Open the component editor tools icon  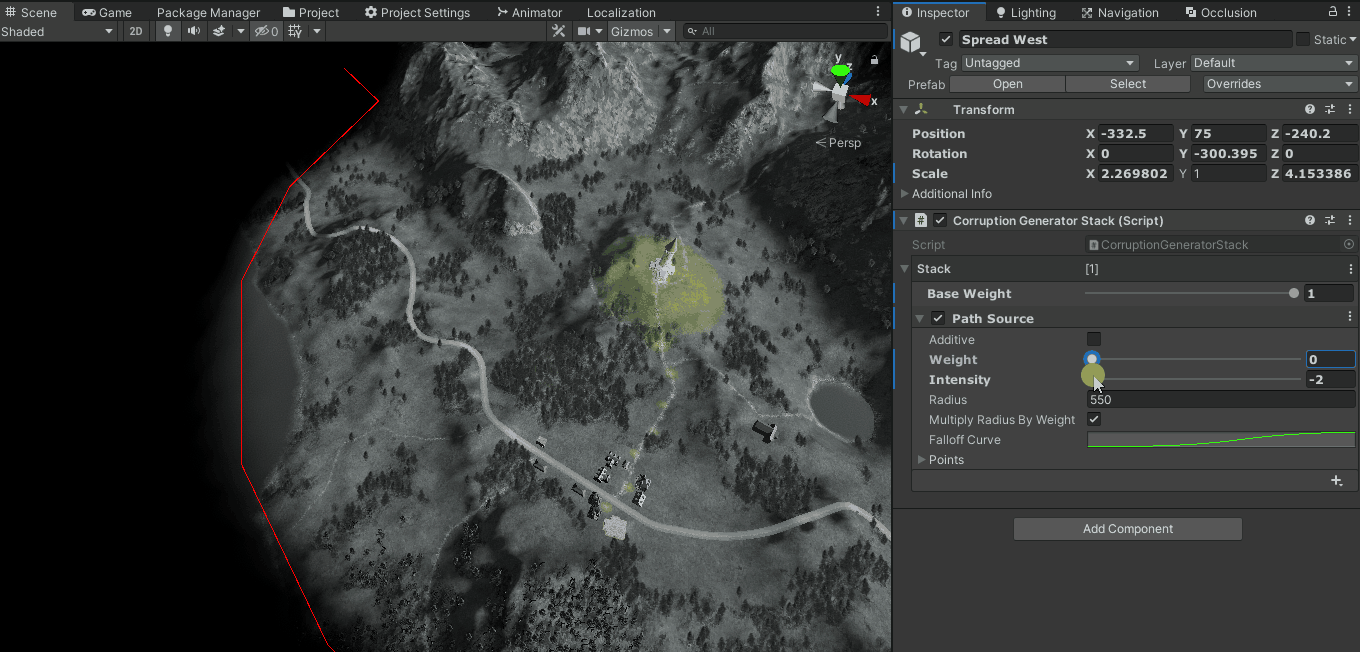coord(559,31)
